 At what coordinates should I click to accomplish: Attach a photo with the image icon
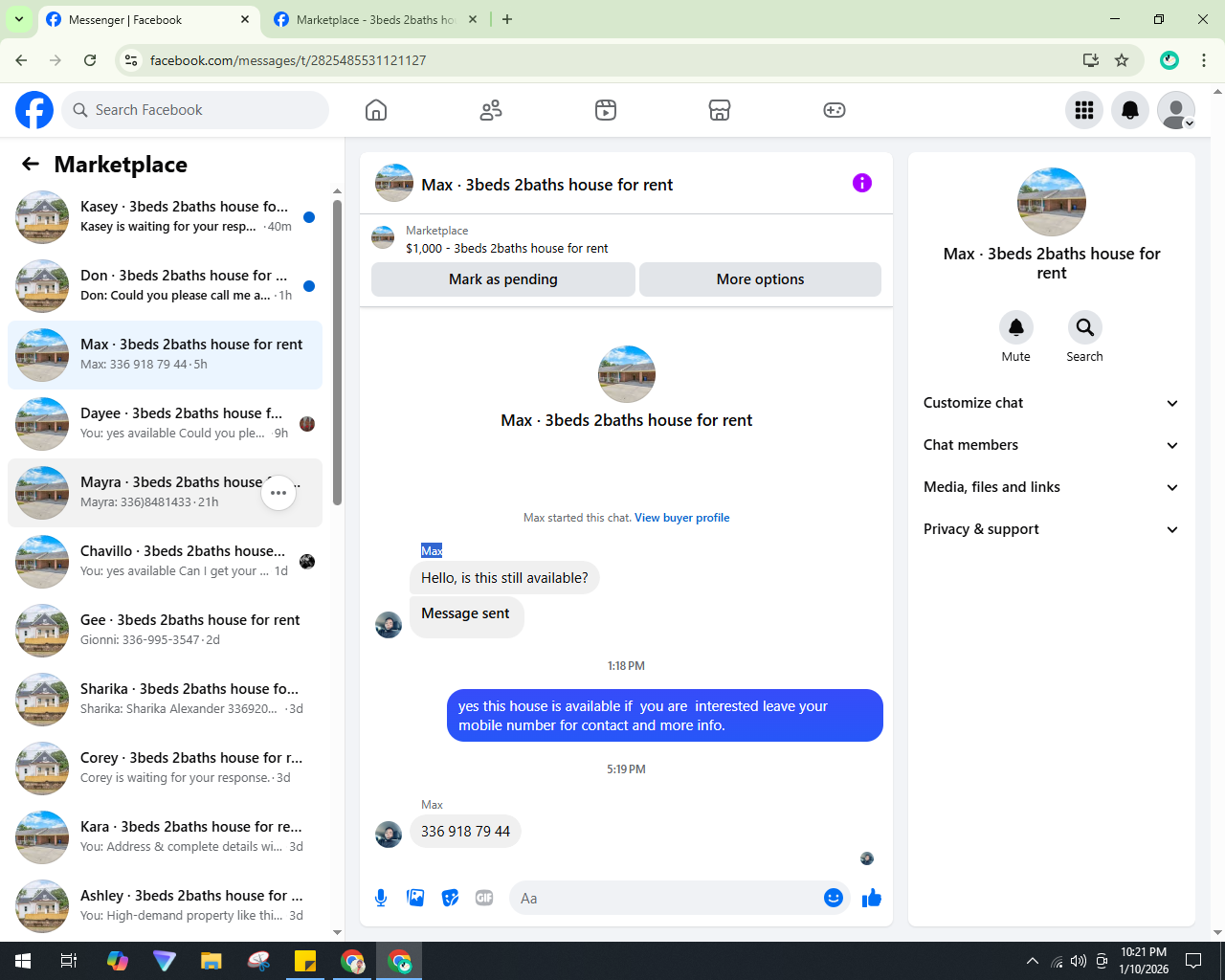point(415,898)
